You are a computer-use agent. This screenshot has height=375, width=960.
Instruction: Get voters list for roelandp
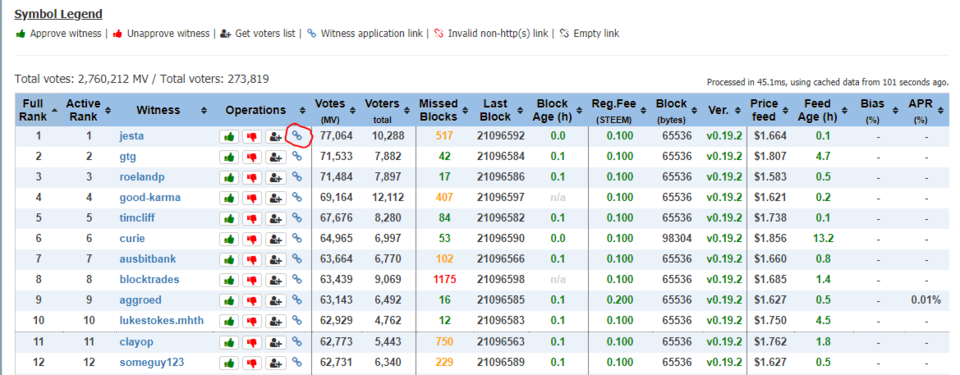(276, 178)
